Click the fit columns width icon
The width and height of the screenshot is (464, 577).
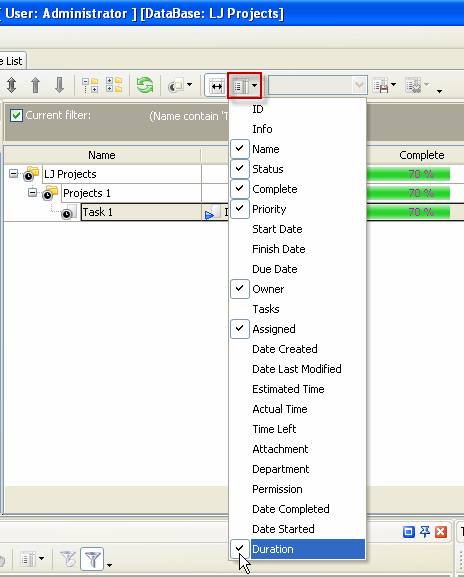216,86
